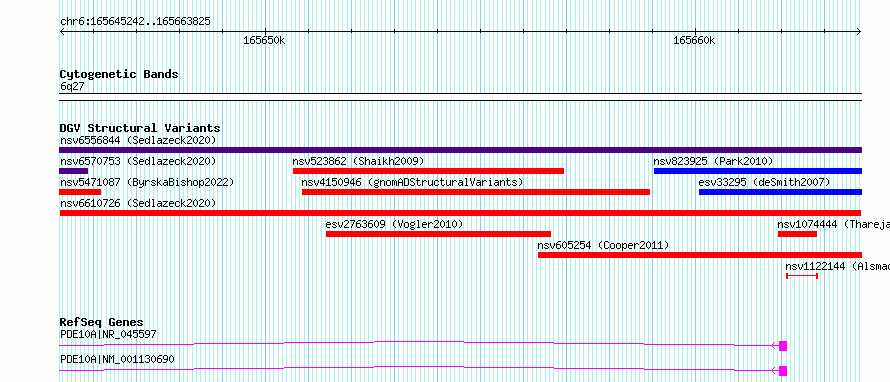
Task: Click the DGV Structural Variants track heading
Action: [x=140, y=128]
